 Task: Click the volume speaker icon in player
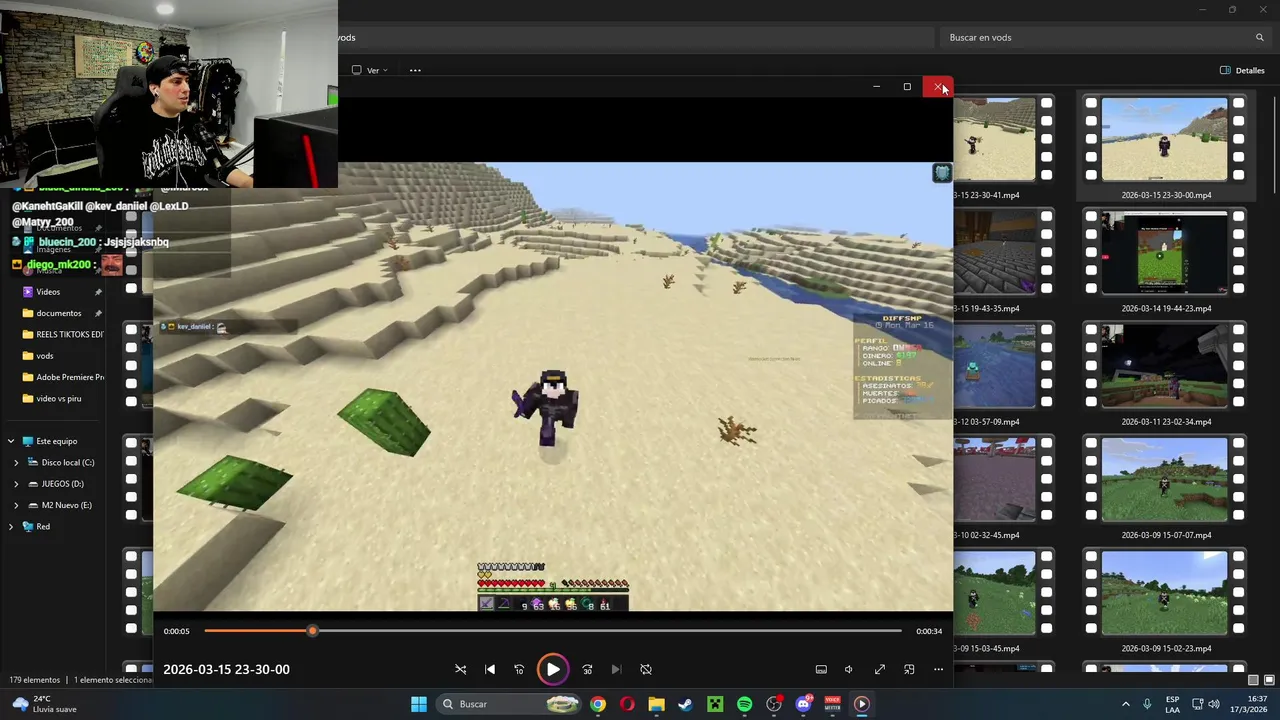849,669
